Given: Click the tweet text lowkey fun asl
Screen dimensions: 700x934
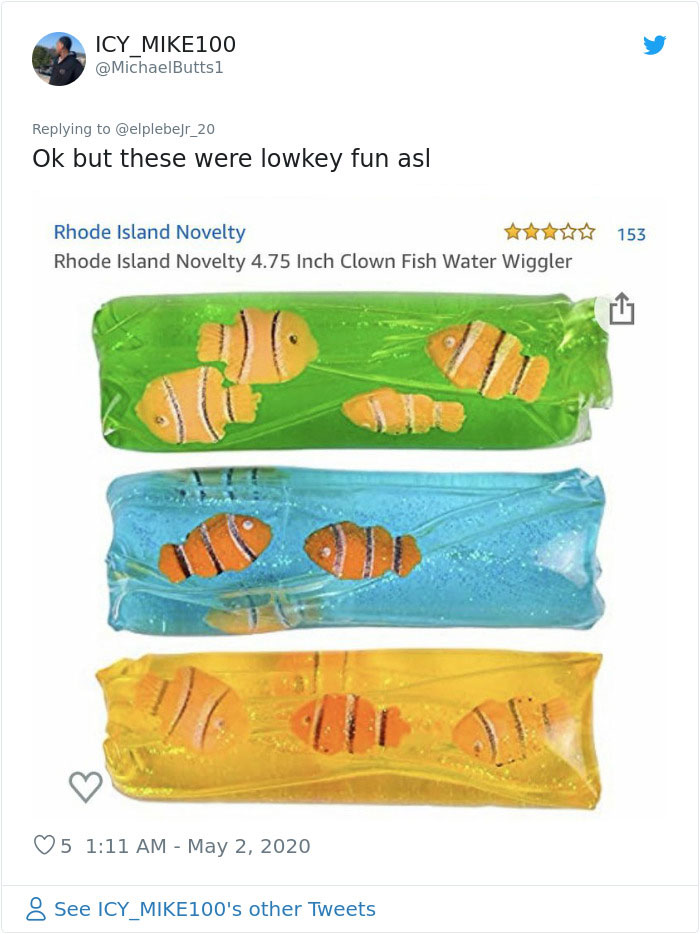Looking at the screenshot, I should (231, 158).
